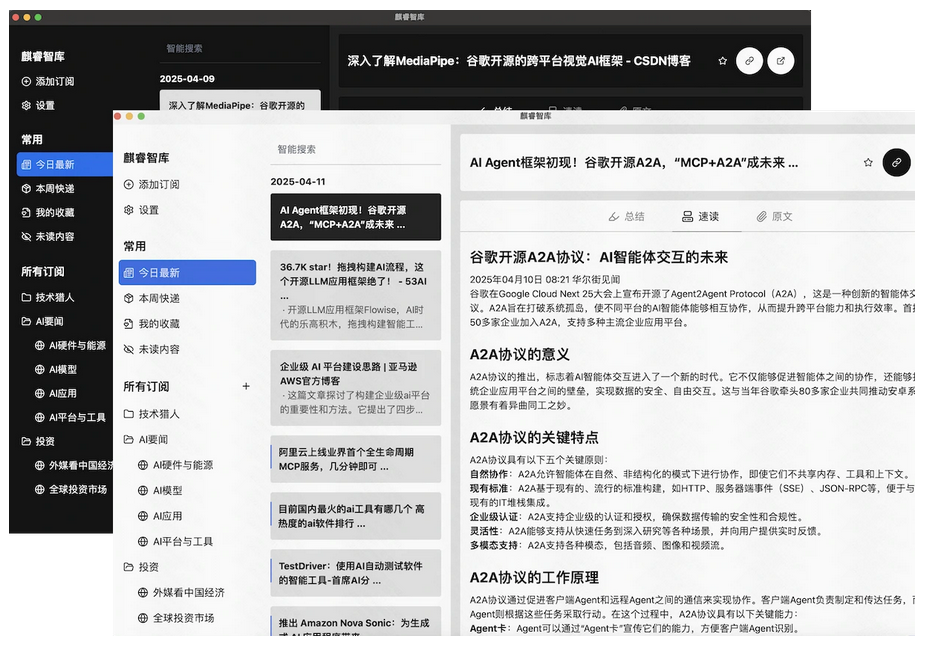Screen dimensions: 927x647
Task: Select AI硬件与能源 feed in light window
Action: (x=176, y=465)
